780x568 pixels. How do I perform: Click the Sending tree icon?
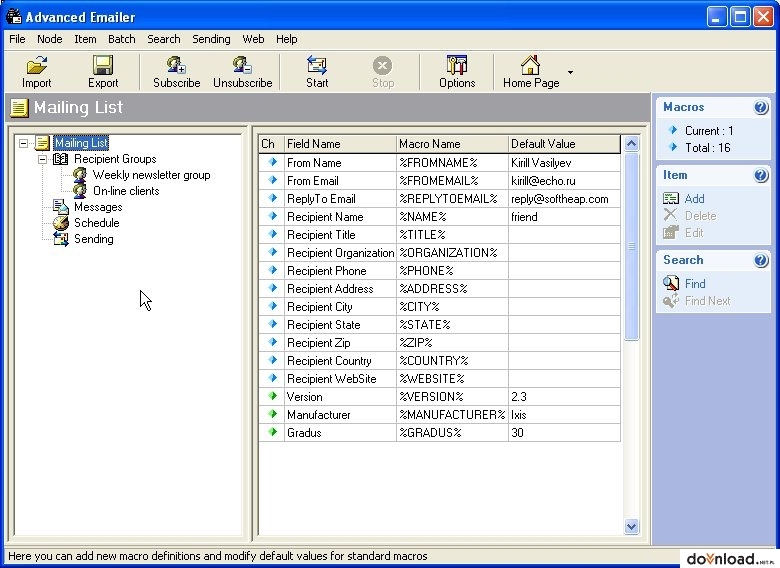pos(61,239)
